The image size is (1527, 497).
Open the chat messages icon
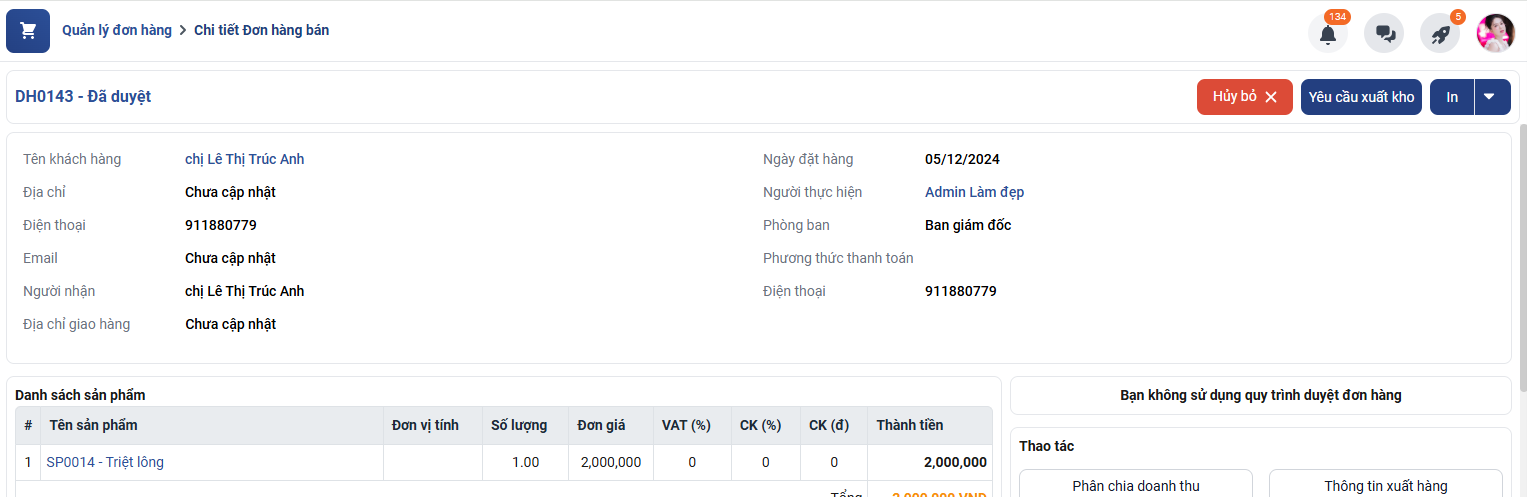click(x=1385, y=33)
